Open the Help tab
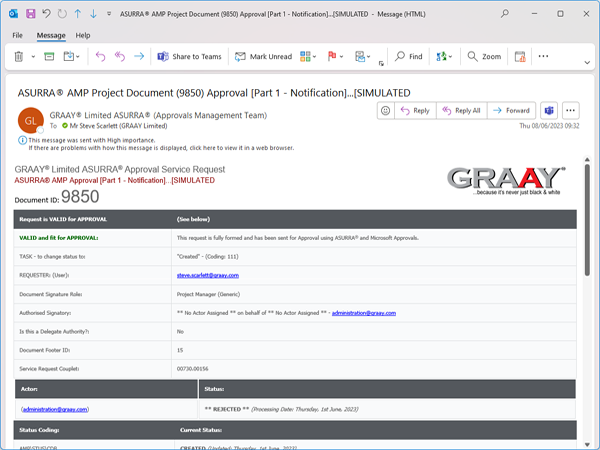600x450 pixels. coord(83,35)
